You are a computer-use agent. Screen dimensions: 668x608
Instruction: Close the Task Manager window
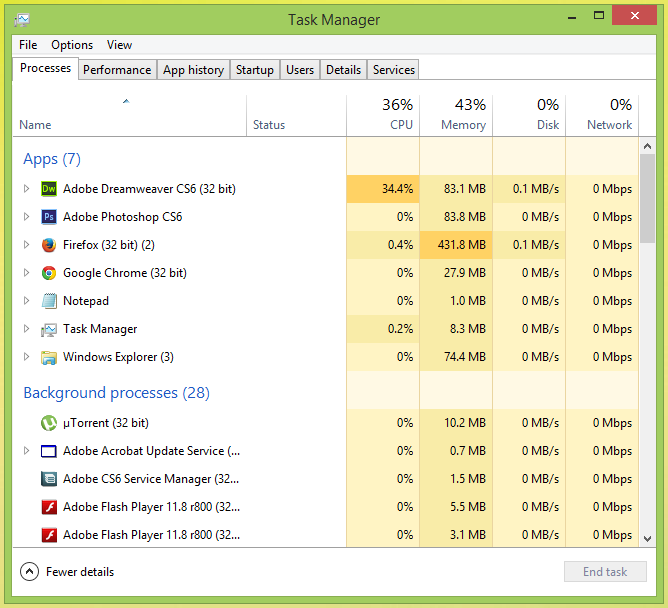pos(634,15)
